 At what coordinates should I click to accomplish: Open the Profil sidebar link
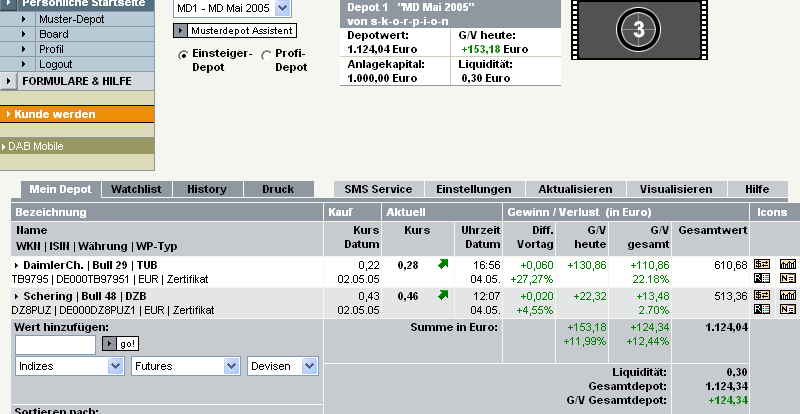point(52,49)
